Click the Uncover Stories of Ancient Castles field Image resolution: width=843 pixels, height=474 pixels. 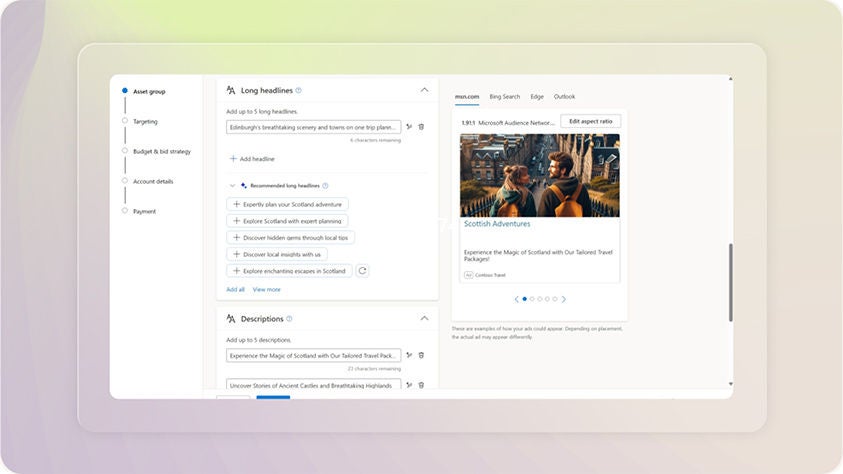[313, 384]
